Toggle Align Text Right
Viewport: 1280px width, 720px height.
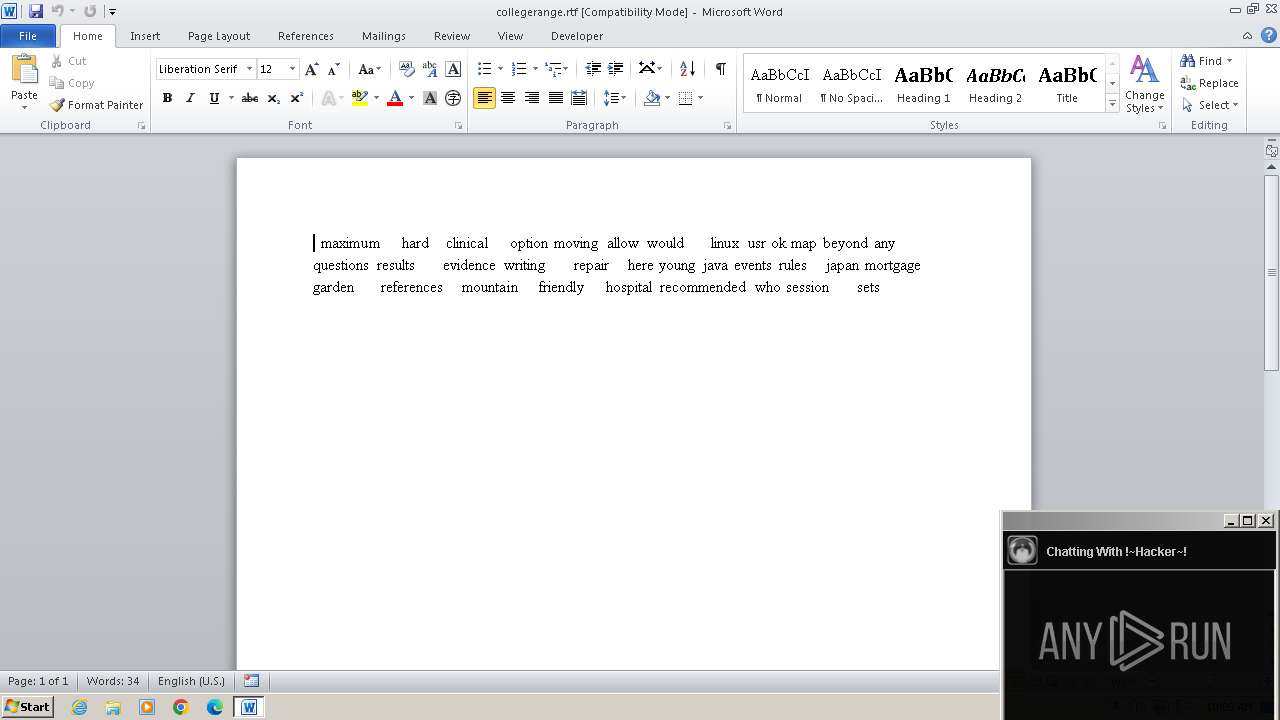[532, 98]
